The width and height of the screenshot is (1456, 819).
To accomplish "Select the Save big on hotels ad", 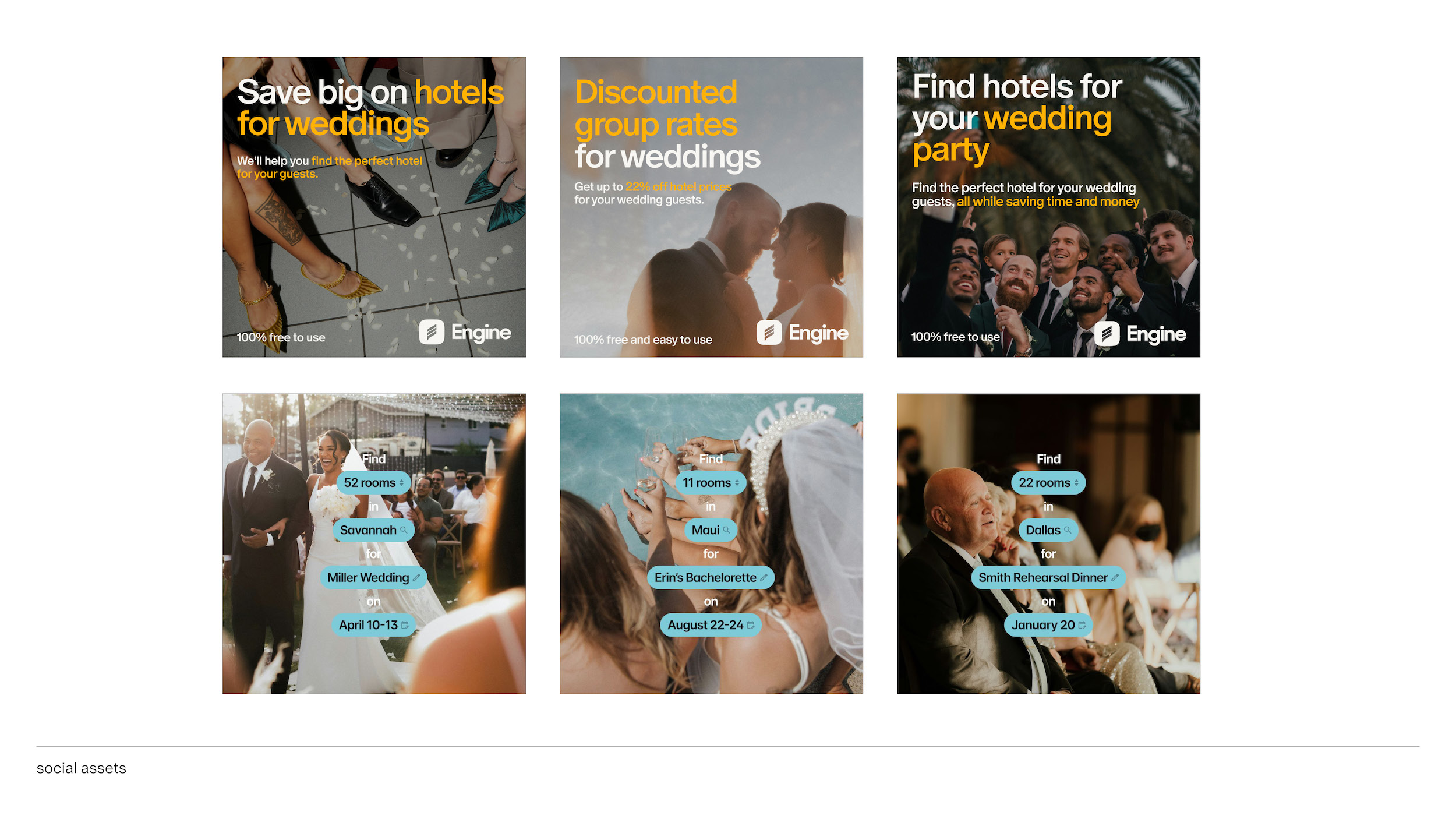I will pos(374,207).
